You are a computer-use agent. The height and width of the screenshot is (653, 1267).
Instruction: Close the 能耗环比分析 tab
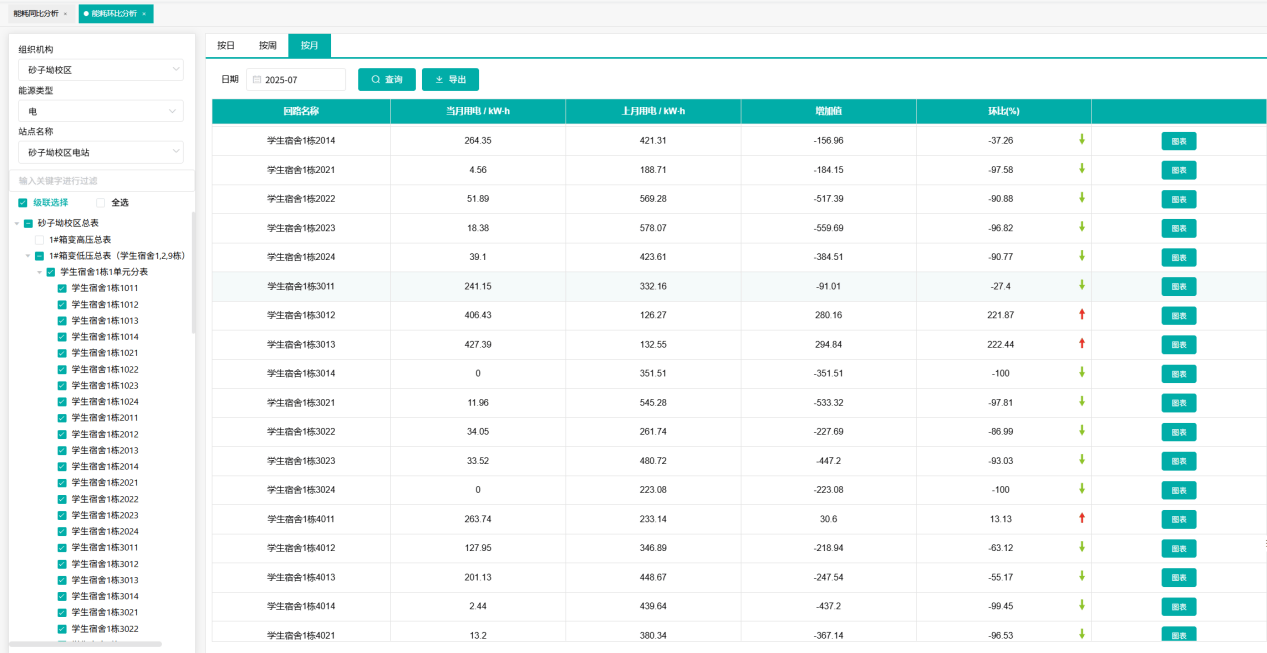point(144,14)
